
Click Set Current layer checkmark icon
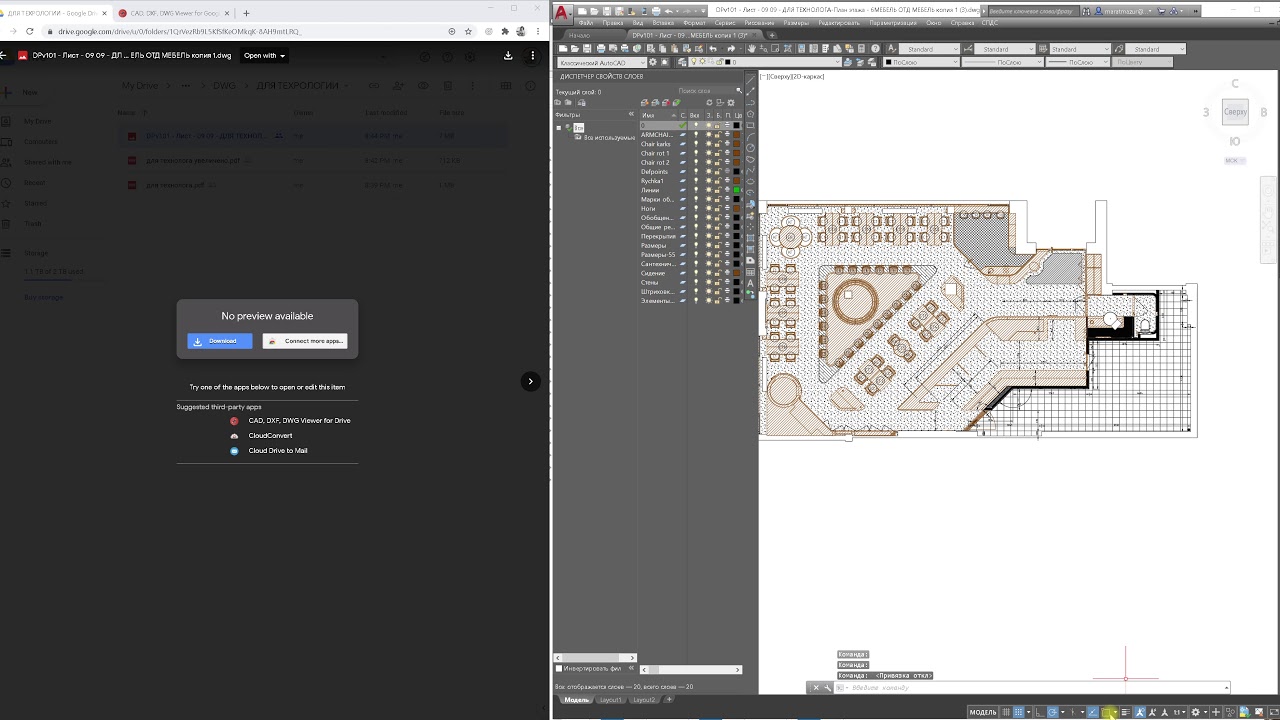[x=676, y=103]
